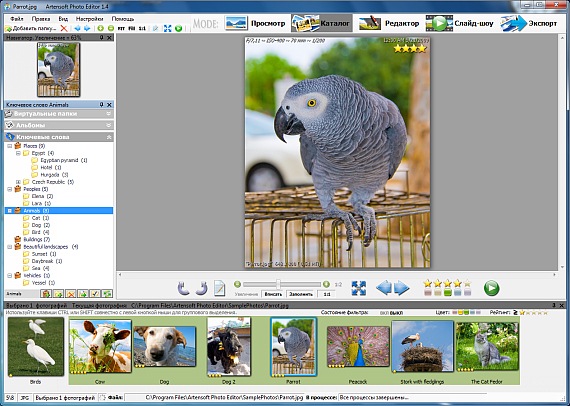Start slideshow with the large green play button
This screenshot has width=570, height=406.
click(491, 288)
